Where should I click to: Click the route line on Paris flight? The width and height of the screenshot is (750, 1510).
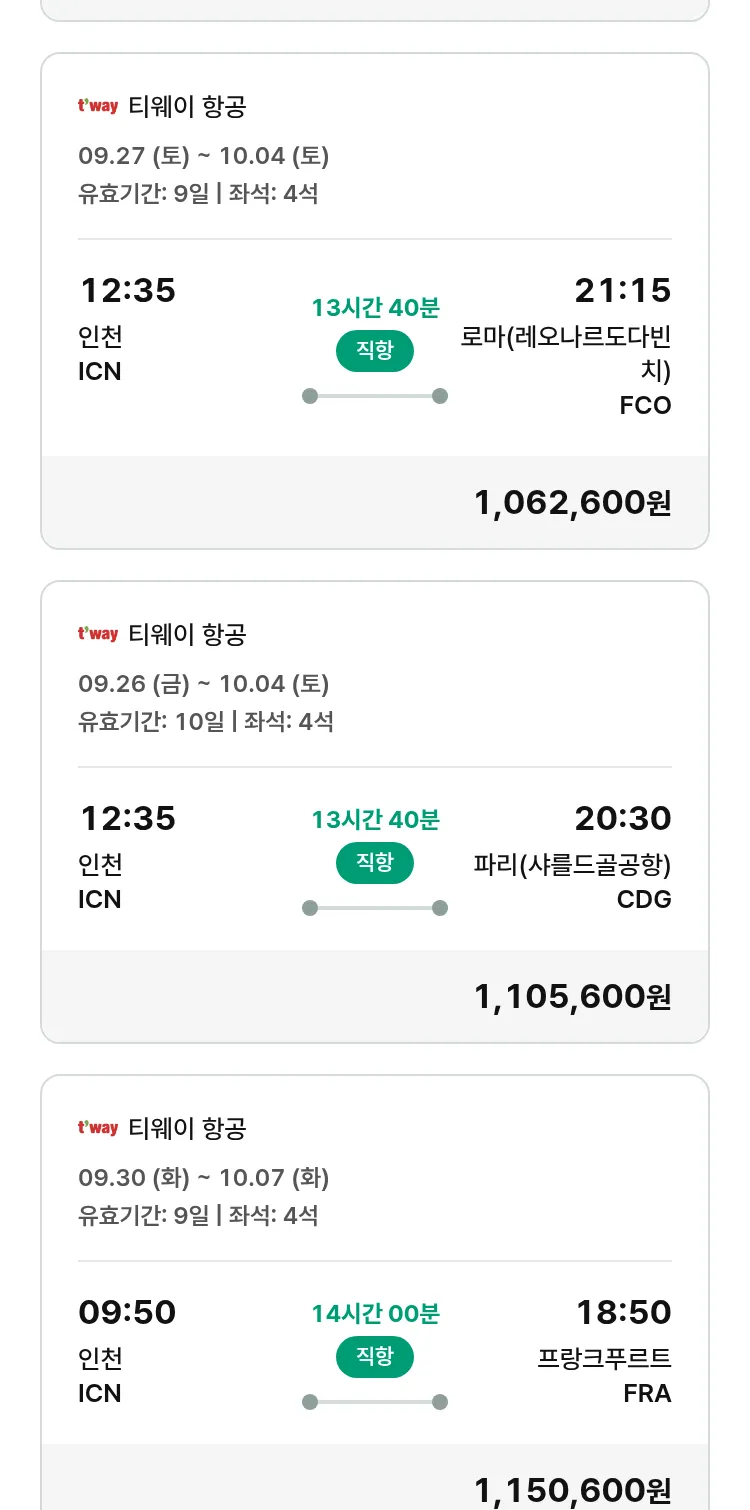[375, 908]
